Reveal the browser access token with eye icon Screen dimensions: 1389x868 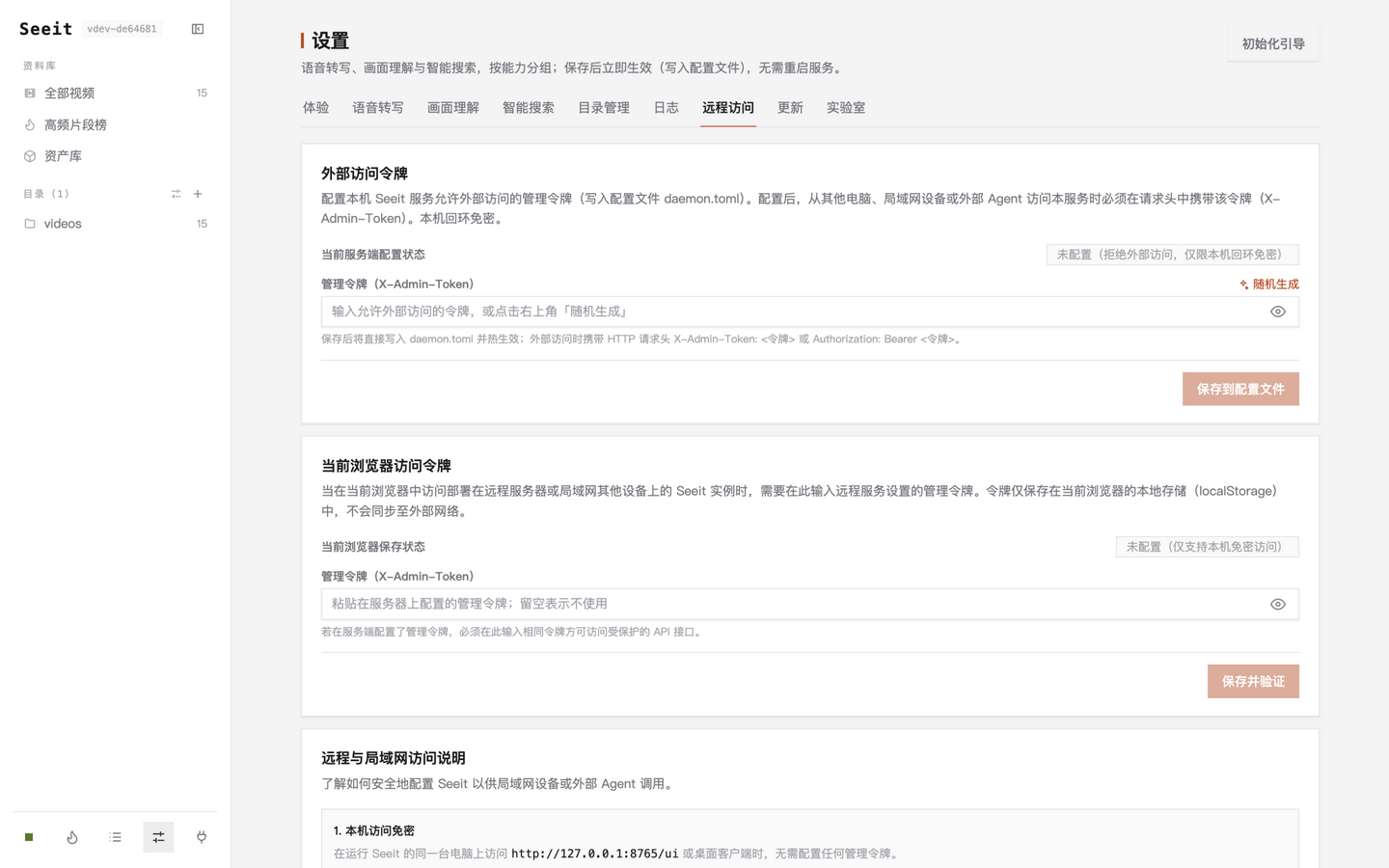(x=1278, y=604)
